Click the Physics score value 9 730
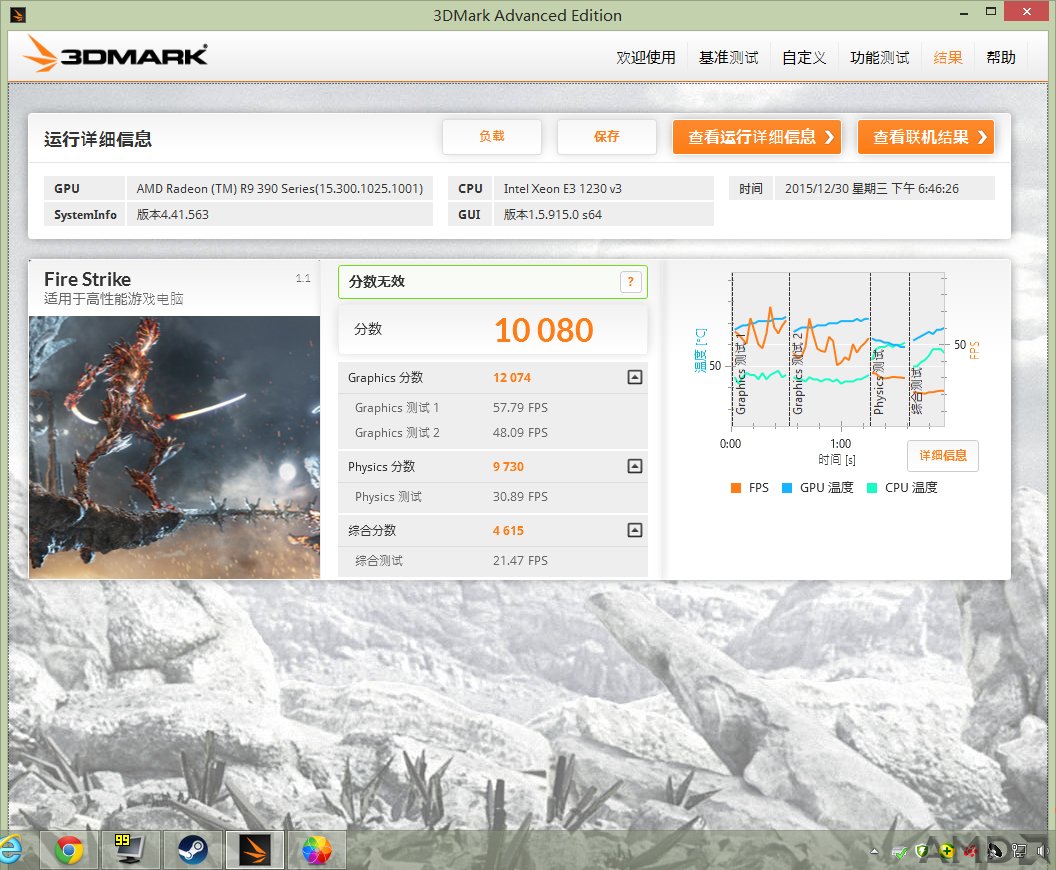The height and width of the screenshot is (870, 1056). coord(508,467)
